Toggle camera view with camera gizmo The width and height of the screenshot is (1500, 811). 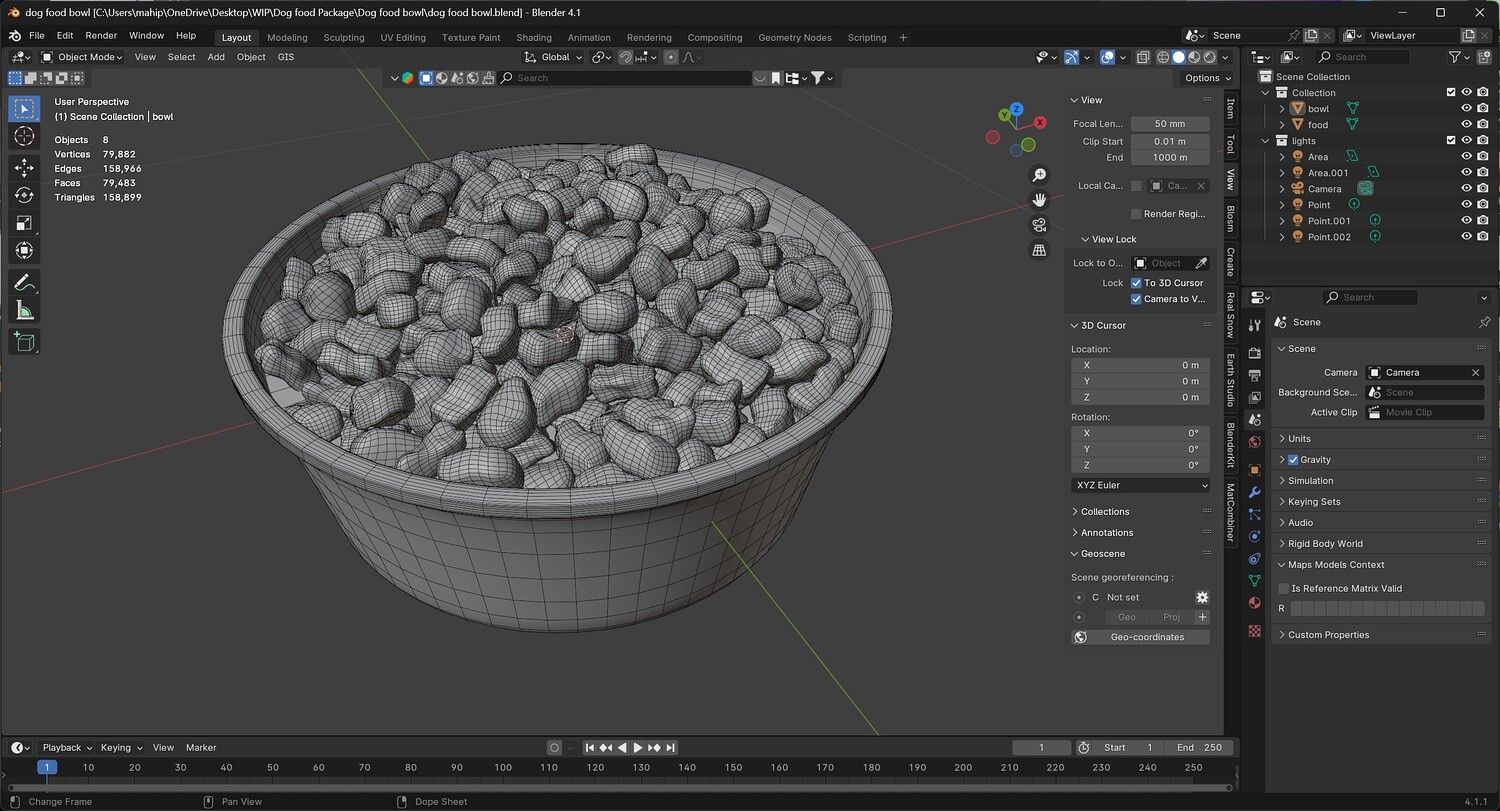point(1039,225)
